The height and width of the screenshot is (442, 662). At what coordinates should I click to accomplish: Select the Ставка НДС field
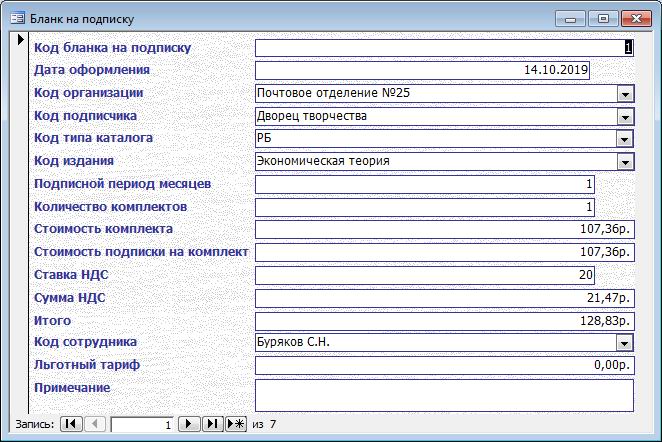pos(425,275)
